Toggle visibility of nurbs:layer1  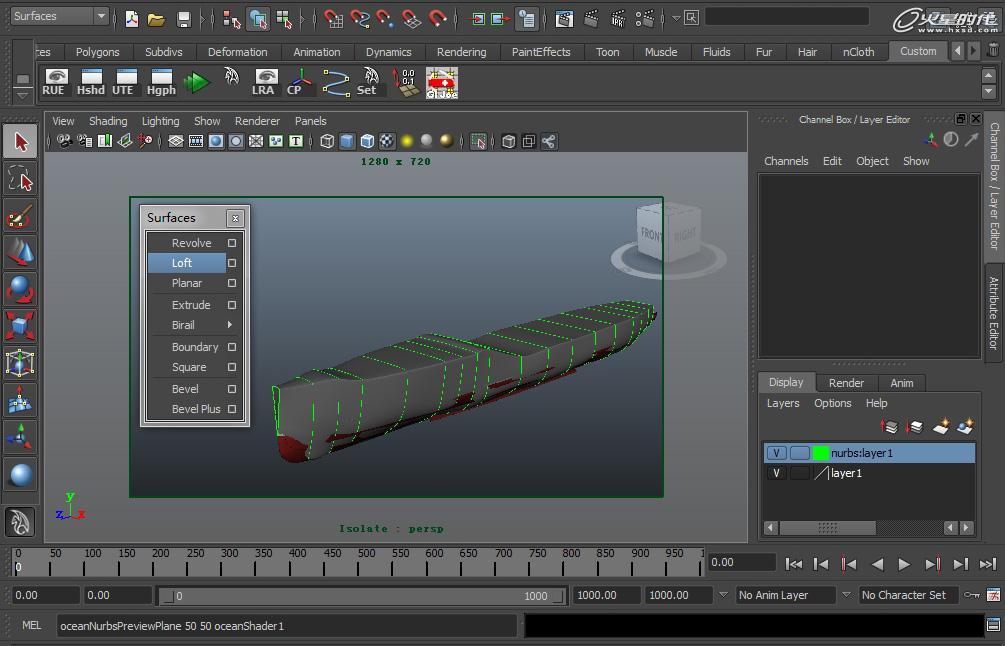point(776,453)
